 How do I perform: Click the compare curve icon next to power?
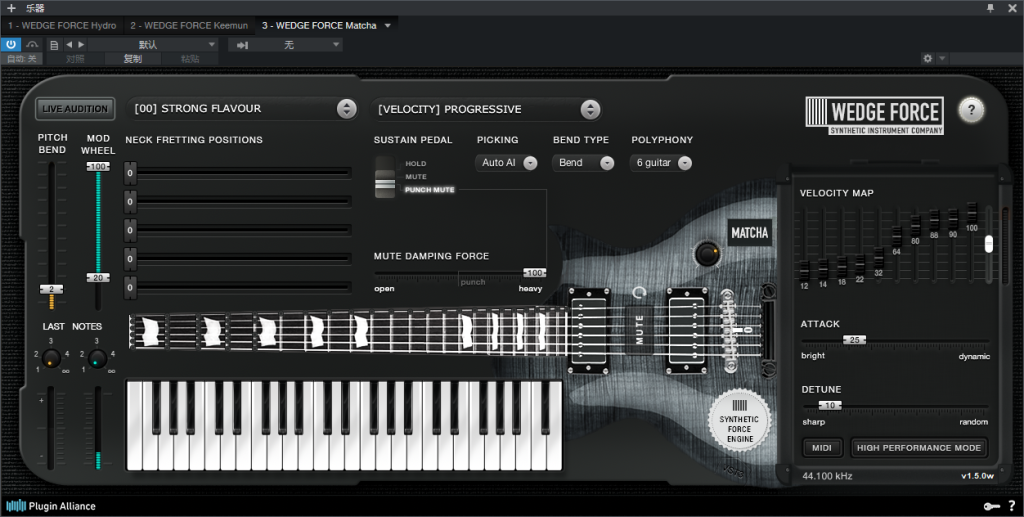pyautogui.click(x=32, y=44)
